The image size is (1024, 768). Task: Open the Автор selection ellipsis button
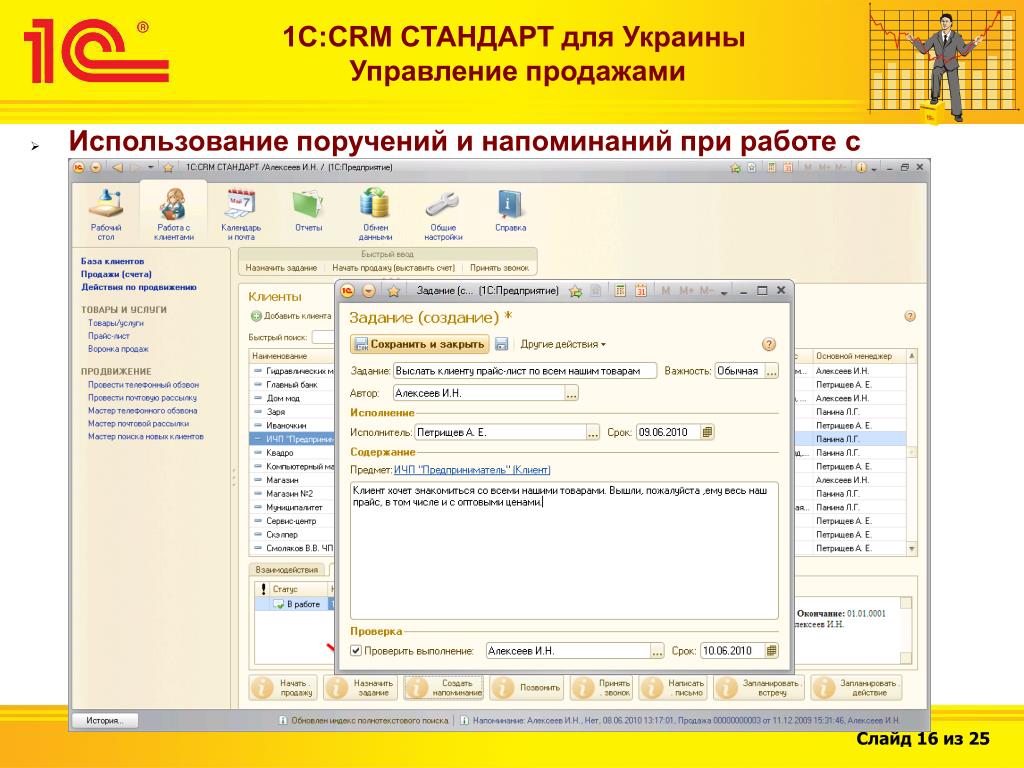click(571, 393)
